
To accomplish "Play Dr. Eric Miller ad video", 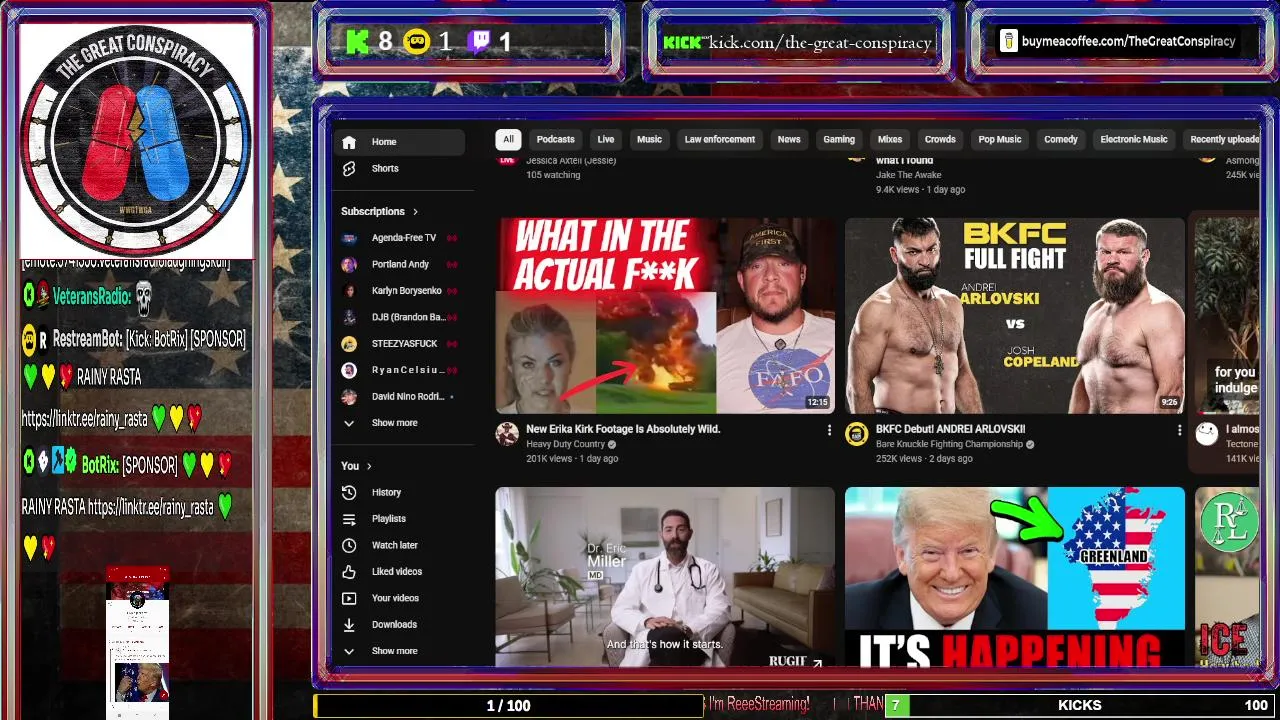I will pos(665,577).
